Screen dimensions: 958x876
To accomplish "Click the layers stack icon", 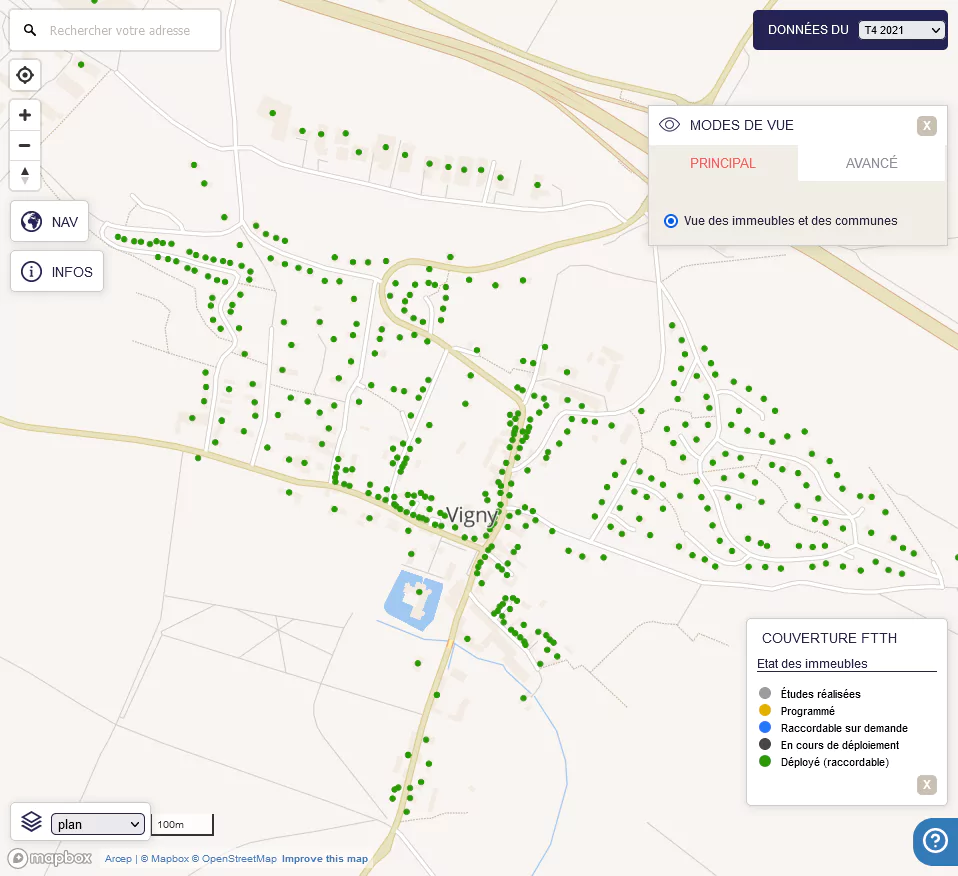I will pos(31,823).
